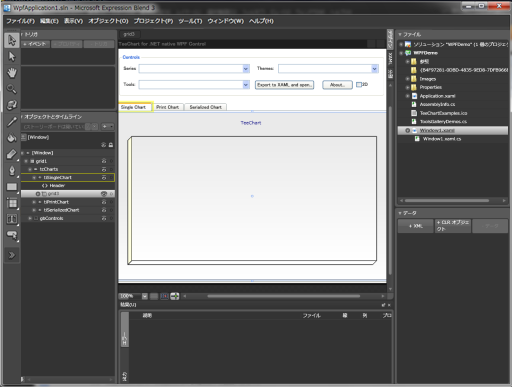
Task: Expand the gbControls tree node
Action: [x=30, y=218]
